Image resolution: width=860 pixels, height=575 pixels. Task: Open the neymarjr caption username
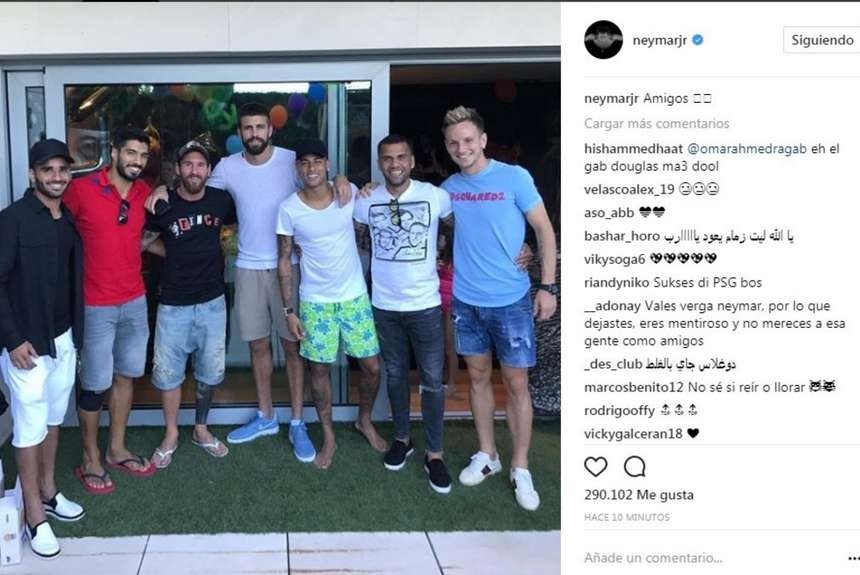point(611,99)
